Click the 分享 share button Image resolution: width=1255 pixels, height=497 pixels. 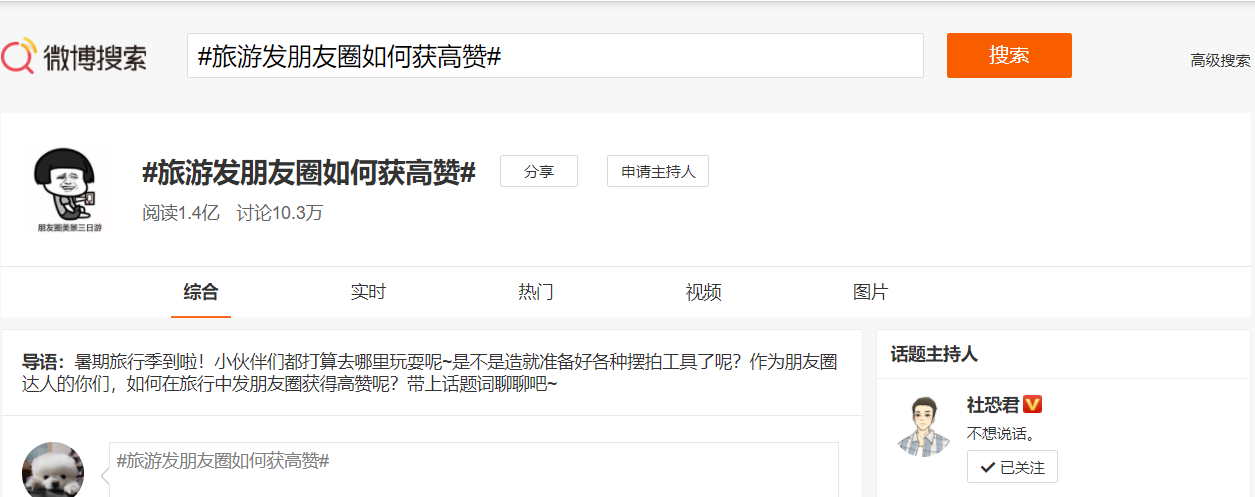pyautogui.click(x=539, y=172)
